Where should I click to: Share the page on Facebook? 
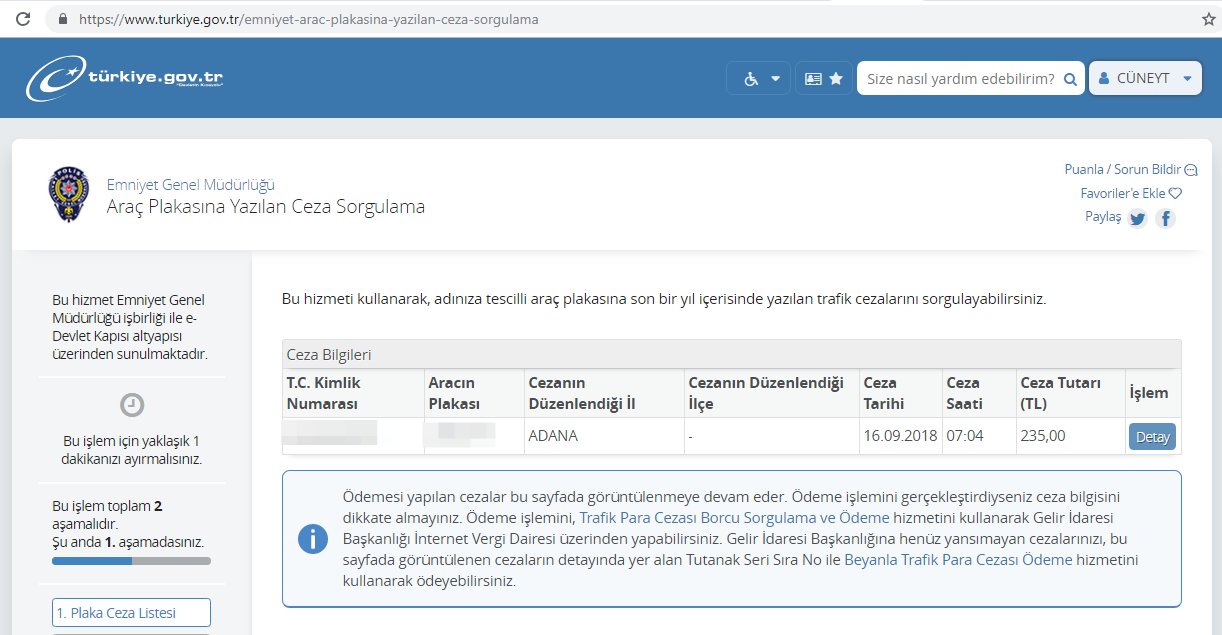tap(1165, 218)
